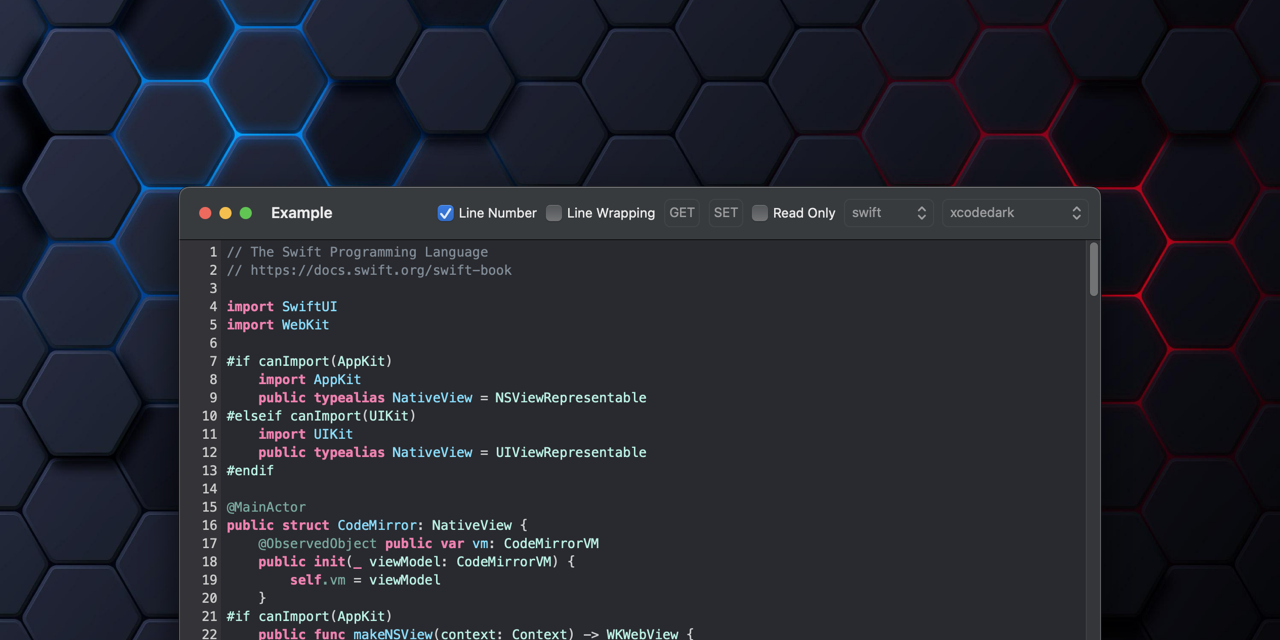This screenshot has height=640, width=1280.
Task: Enable Line Wrapping
Action: (554, 212)
